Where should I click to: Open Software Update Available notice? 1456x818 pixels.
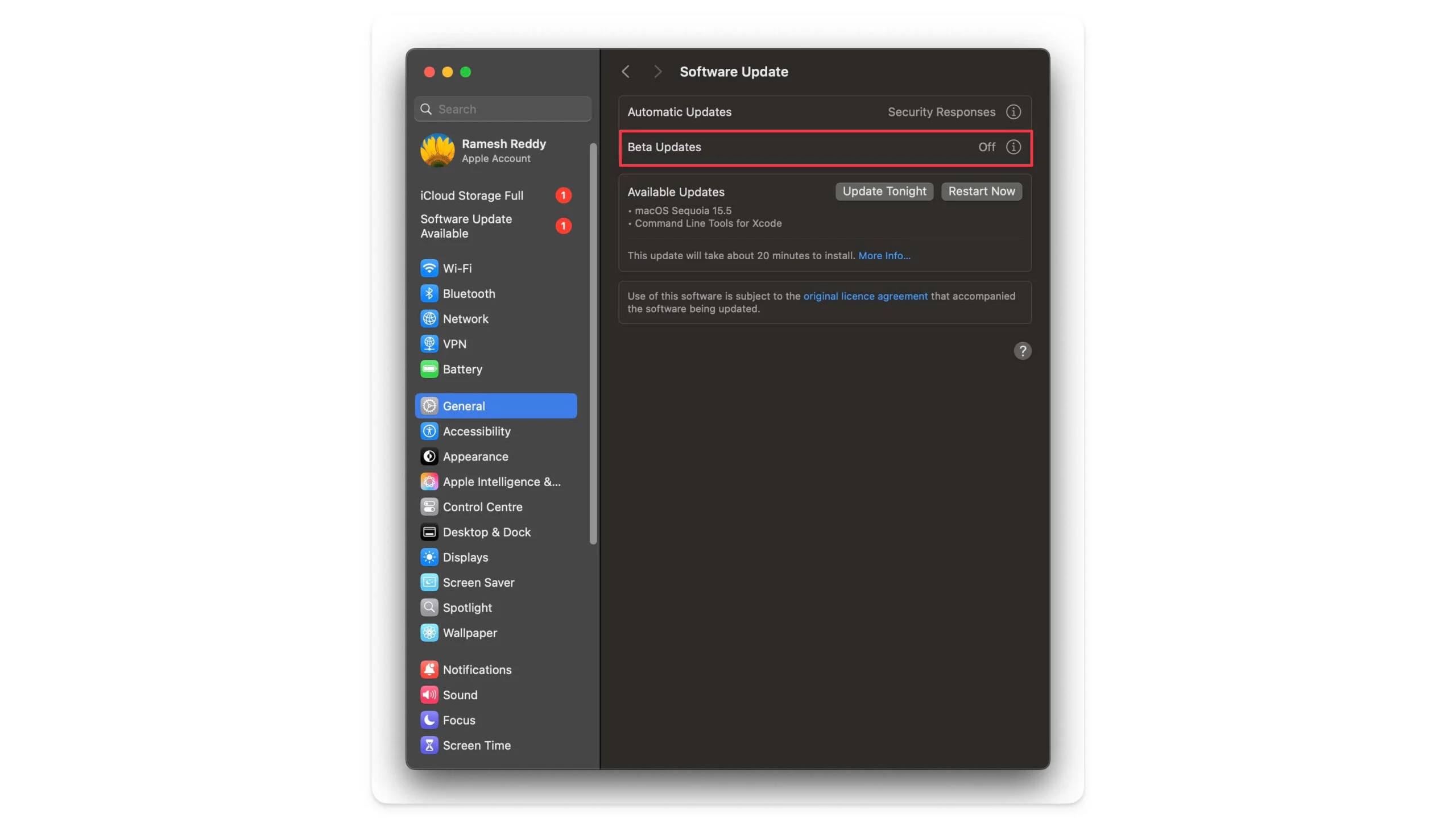pyautogui.click(x=495, y=226)
